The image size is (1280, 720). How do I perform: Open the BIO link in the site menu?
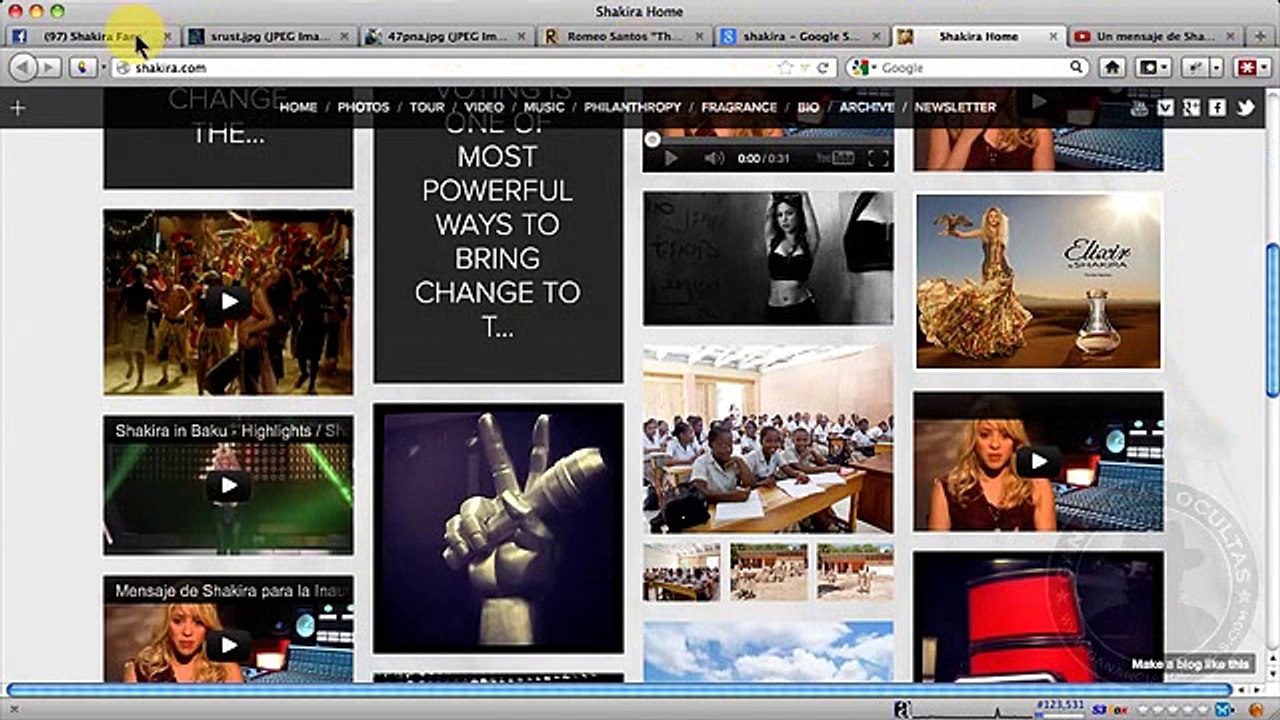click(x=808, y=107)
